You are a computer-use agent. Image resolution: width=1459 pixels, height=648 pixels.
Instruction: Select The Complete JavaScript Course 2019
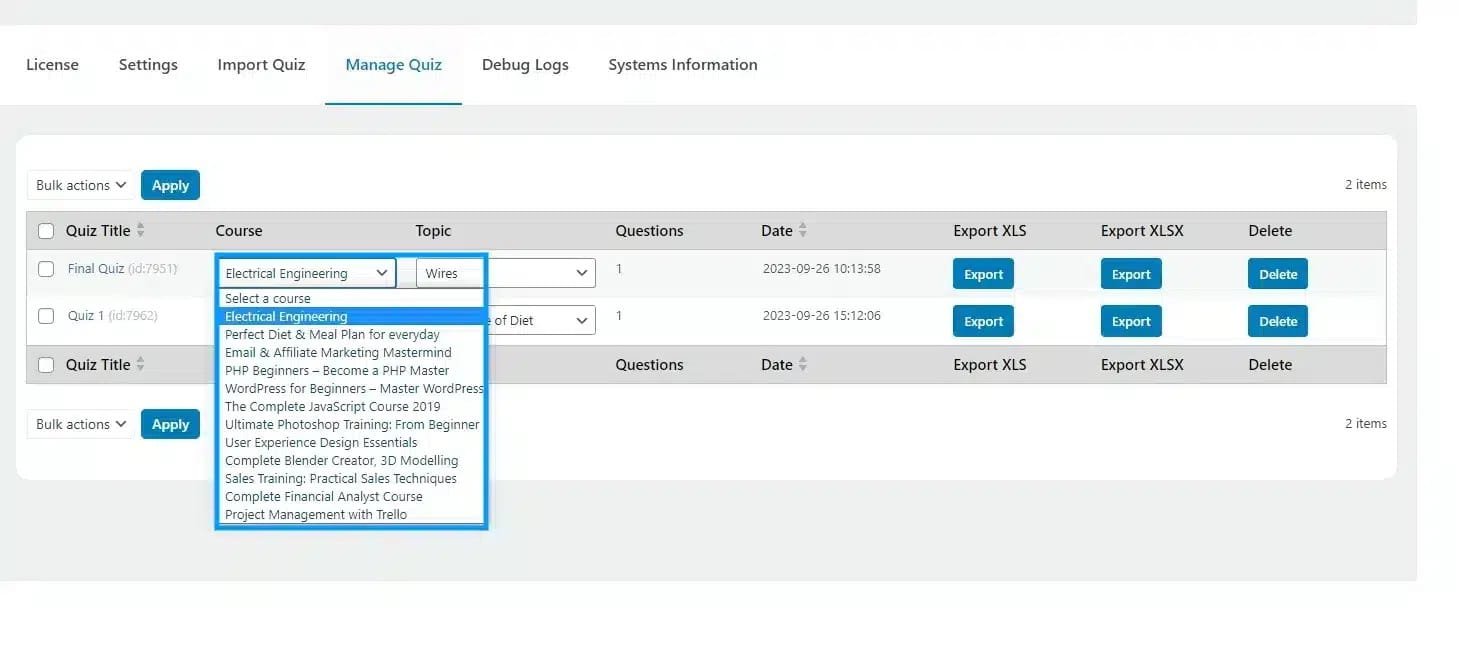click(x=351, y=407)
